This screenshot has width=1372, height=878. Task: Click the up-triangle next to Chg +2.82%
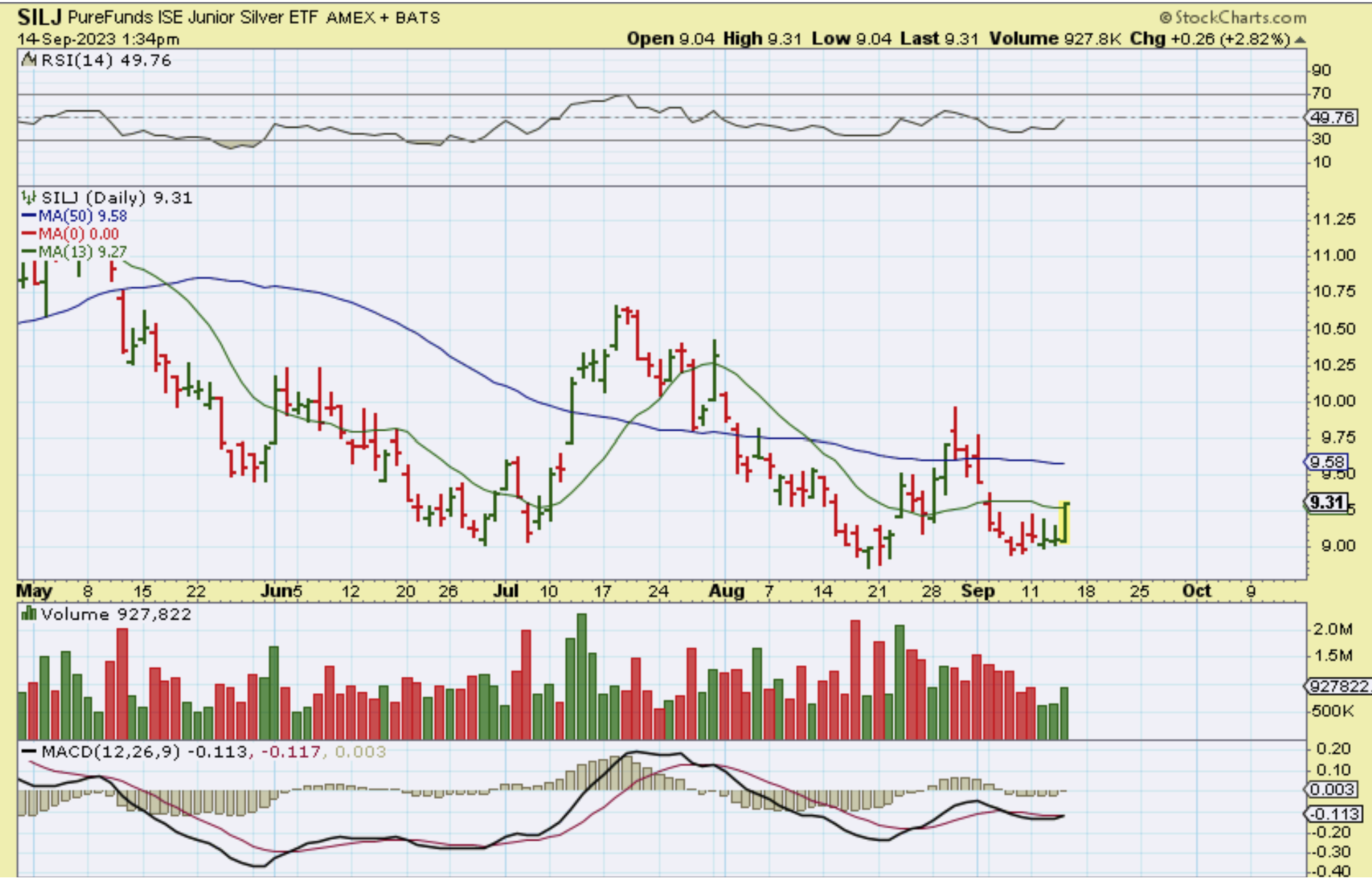pos(1300,40)
